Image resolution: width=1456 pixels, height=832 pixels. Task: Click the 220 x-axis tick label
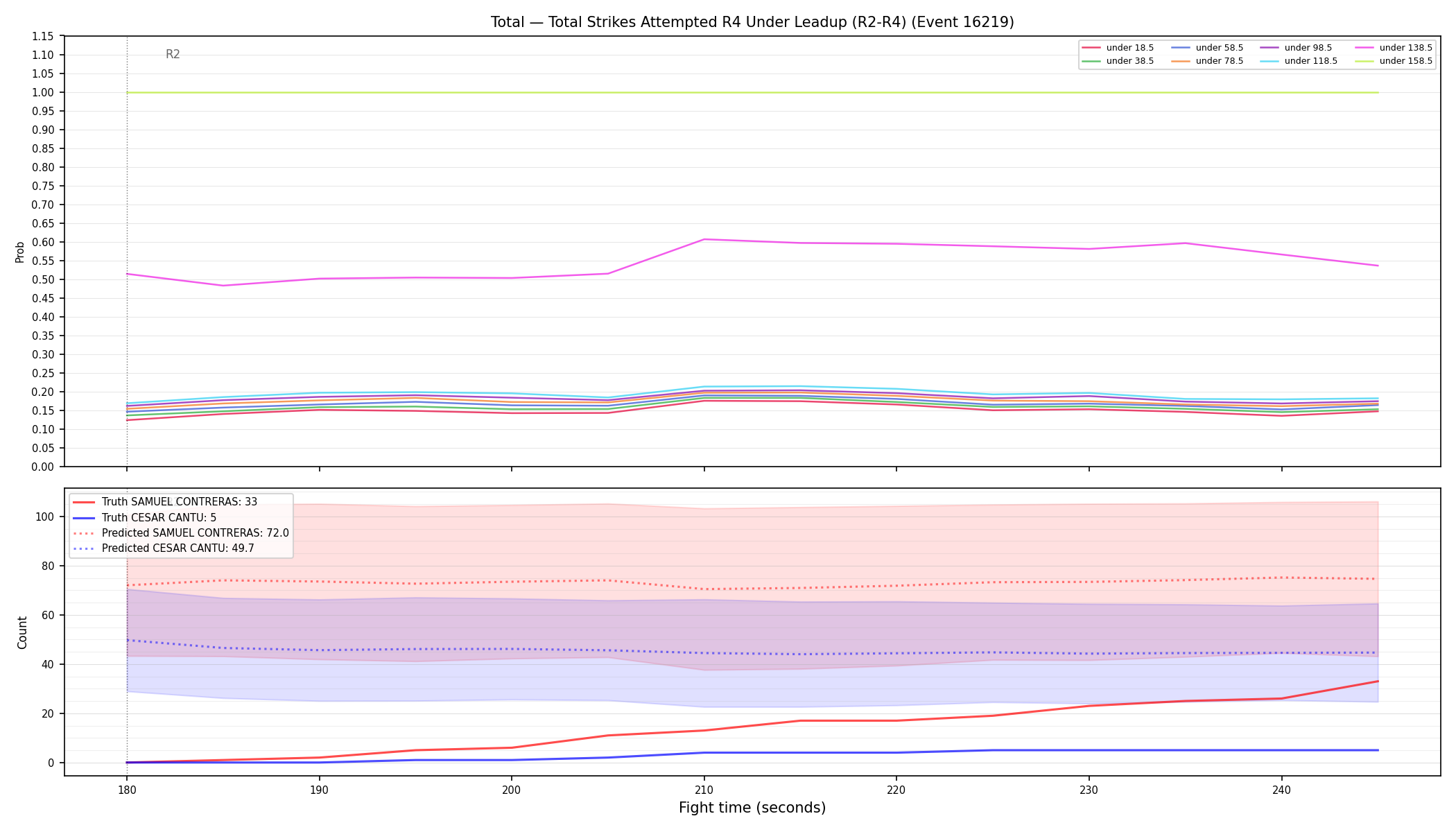tap(896, 789)
